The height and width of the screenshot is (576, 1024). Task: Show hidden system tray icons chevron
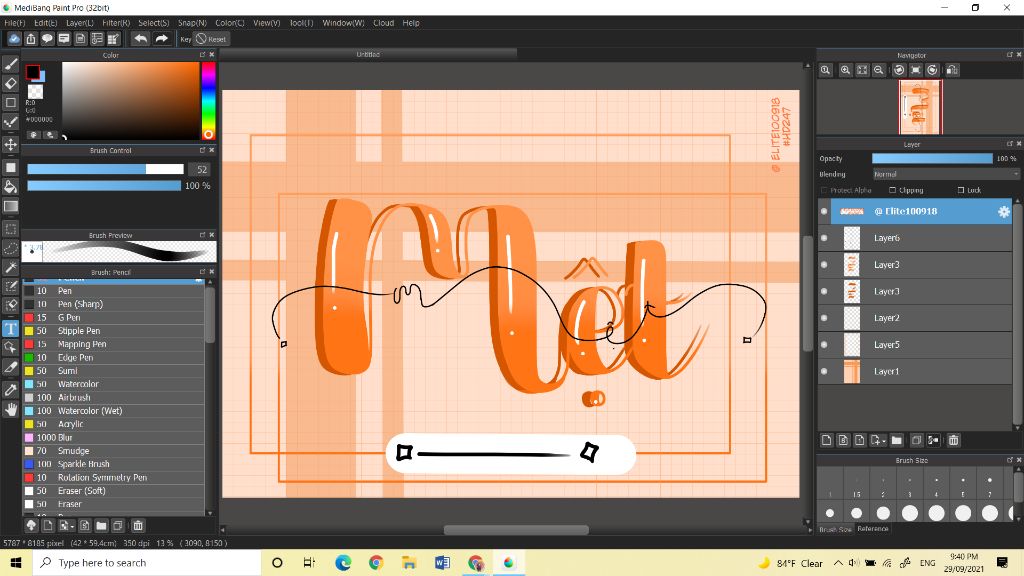coord(838,563)
